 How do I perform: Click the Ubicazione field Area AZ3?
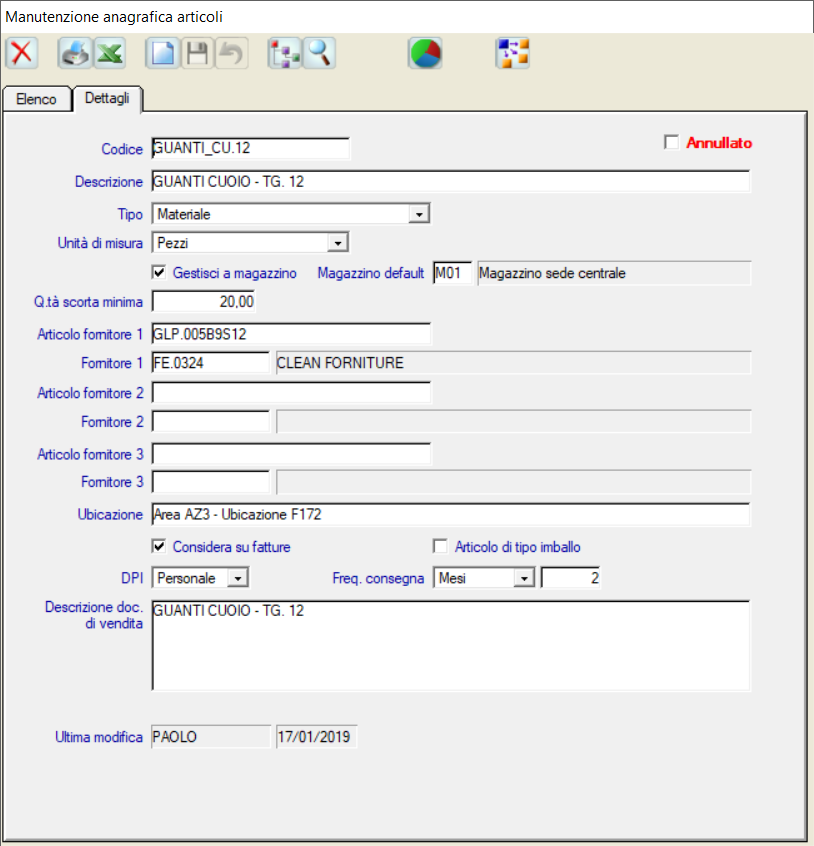(451, 514)
